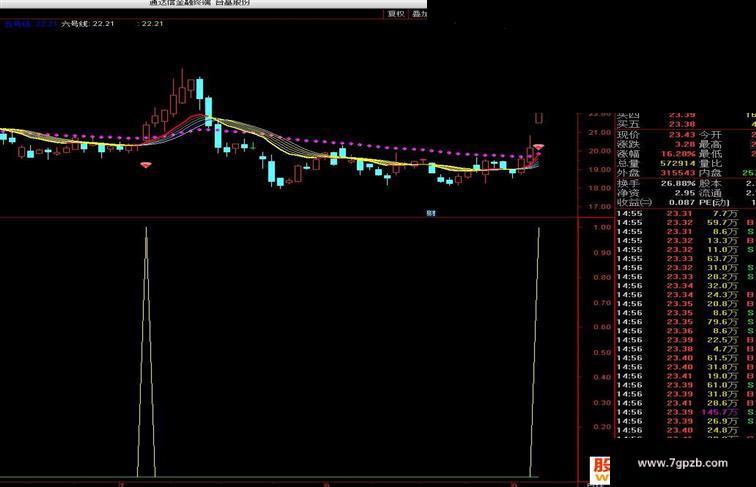Click the 叠加 button beside 复权
756x487 pixels.
(x=418, y=14)
